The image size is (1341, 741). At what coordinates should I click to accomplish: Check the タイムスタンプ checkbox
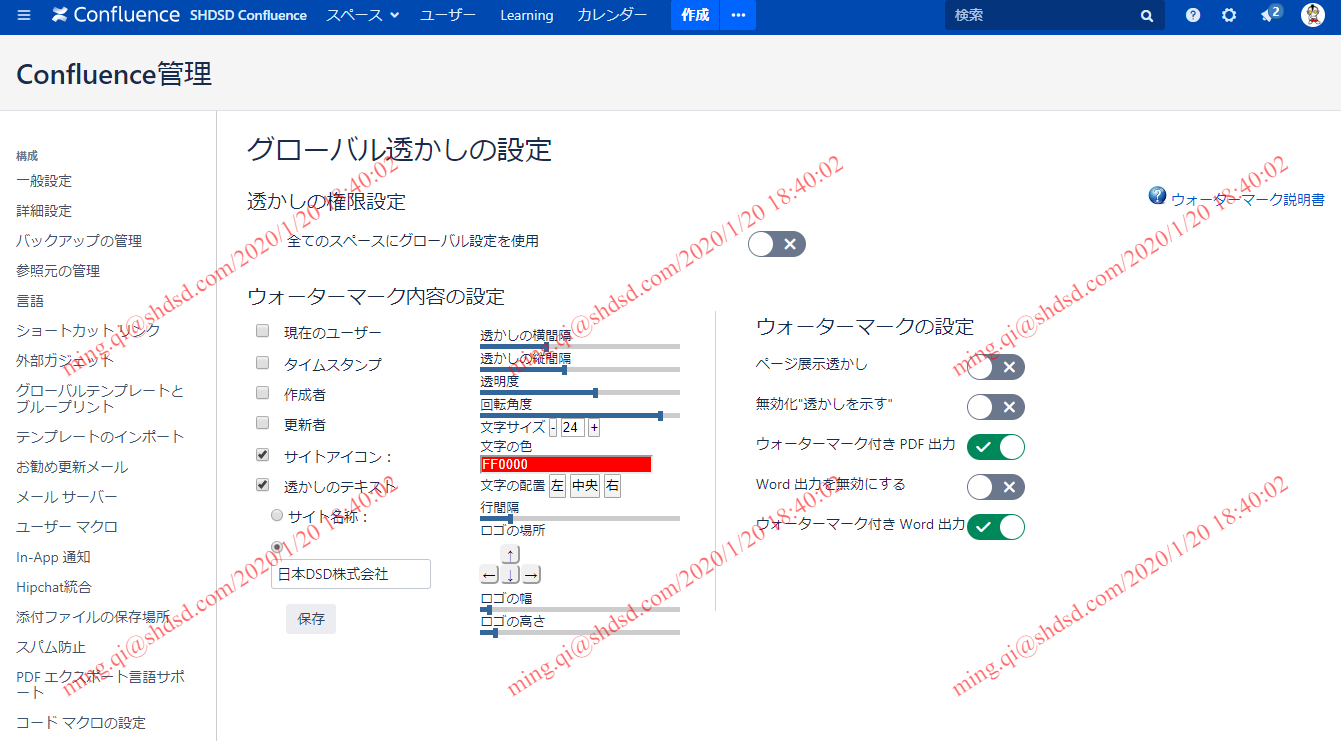pyautogui.click(x=262, y=362)
